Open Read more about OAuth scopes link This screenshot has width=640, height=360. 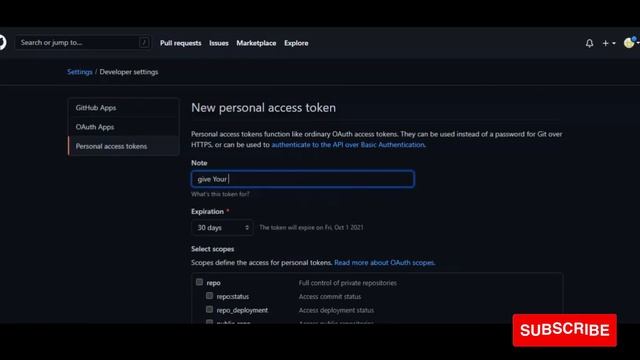click(x=384, y=262)
